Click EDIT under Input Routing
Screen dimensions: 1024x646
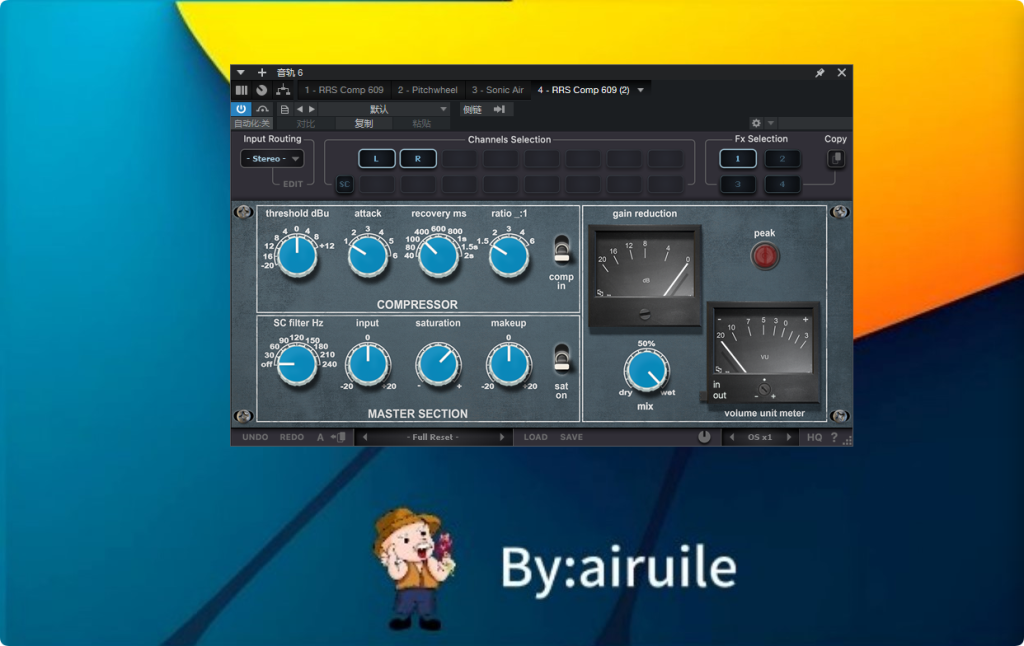[x=293, y=184]
